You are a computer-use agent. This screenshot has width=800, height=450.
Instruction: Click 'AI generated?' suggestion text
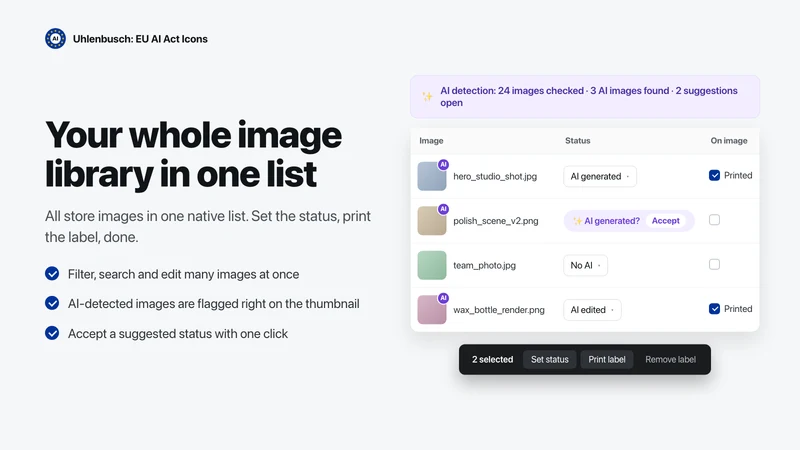click(x=612, y=221)
